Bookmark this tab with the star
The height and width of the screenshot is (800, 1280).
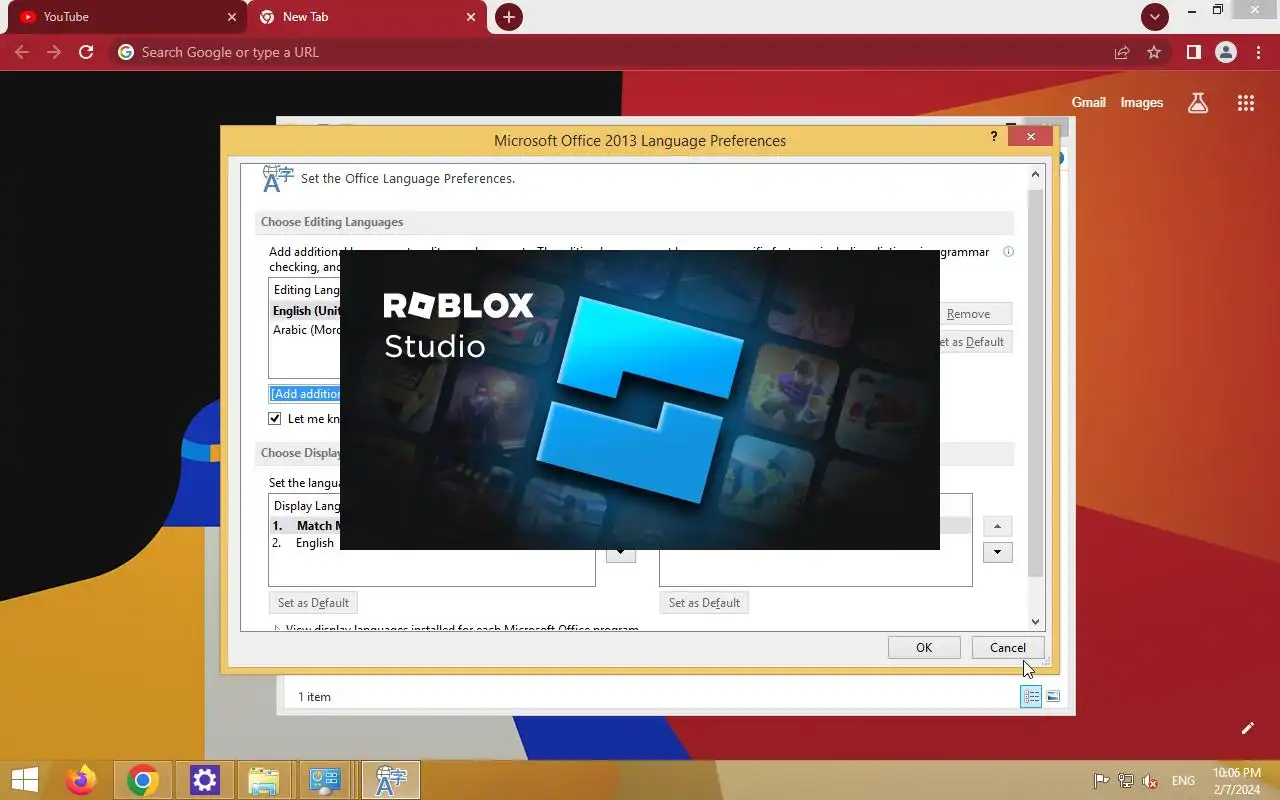1154,52
